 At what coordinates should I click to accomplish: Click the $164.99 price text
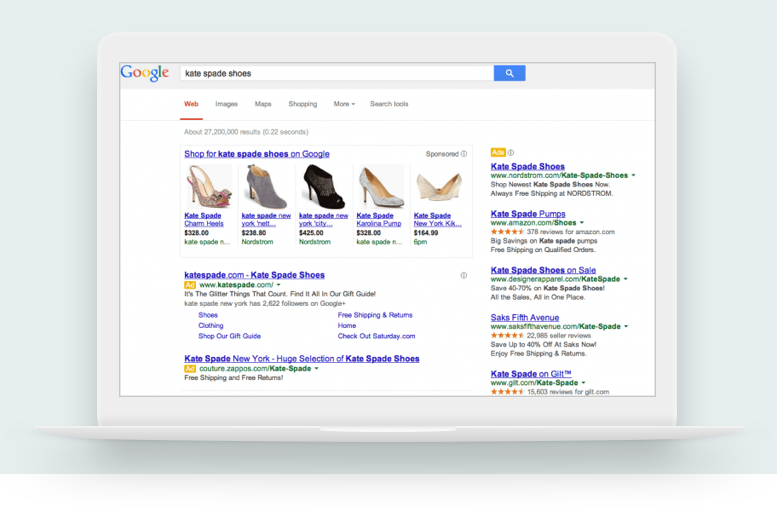(x=426, y=233)
